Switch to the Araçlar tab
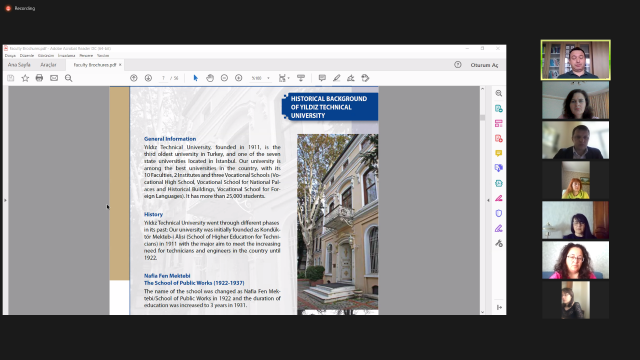This screenshot has height=360, width=640. [x=48, y=65]
